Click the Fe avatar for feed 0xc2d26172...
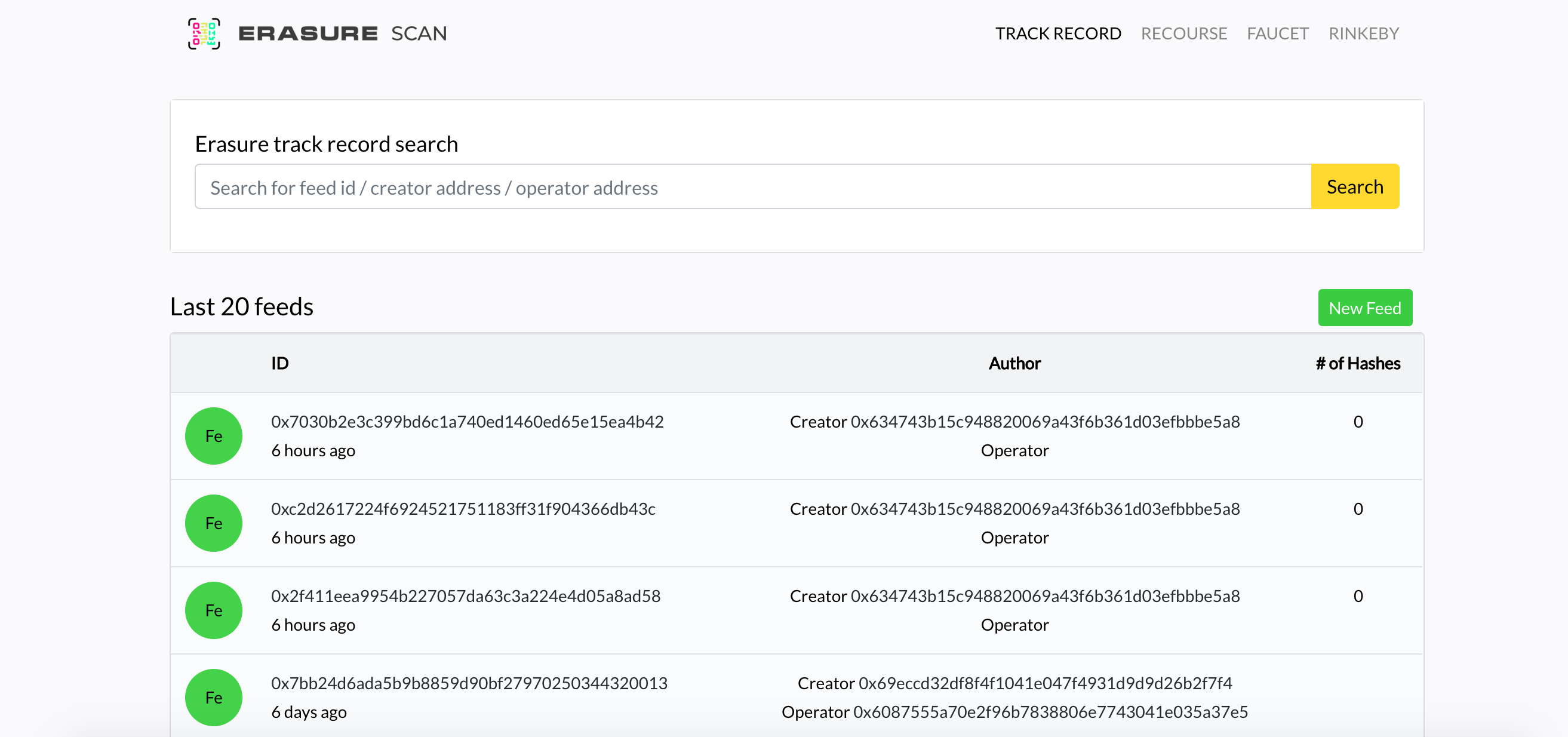The width and height of the screenshot is (1568, 737). 214,523
